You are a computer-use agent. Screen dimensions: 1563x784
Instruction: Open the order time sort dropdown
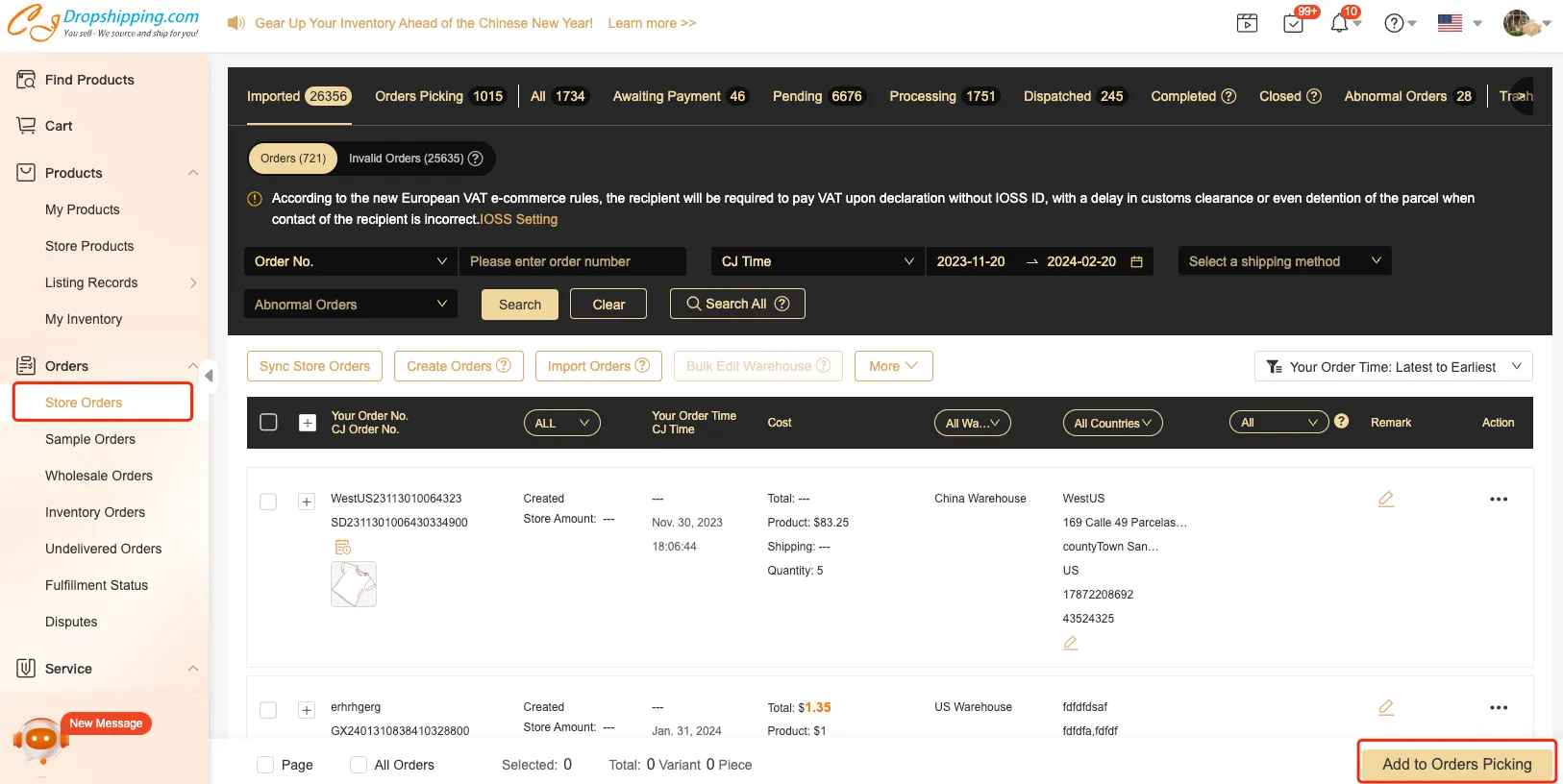pyautogui.click(x=1393, y=367)
